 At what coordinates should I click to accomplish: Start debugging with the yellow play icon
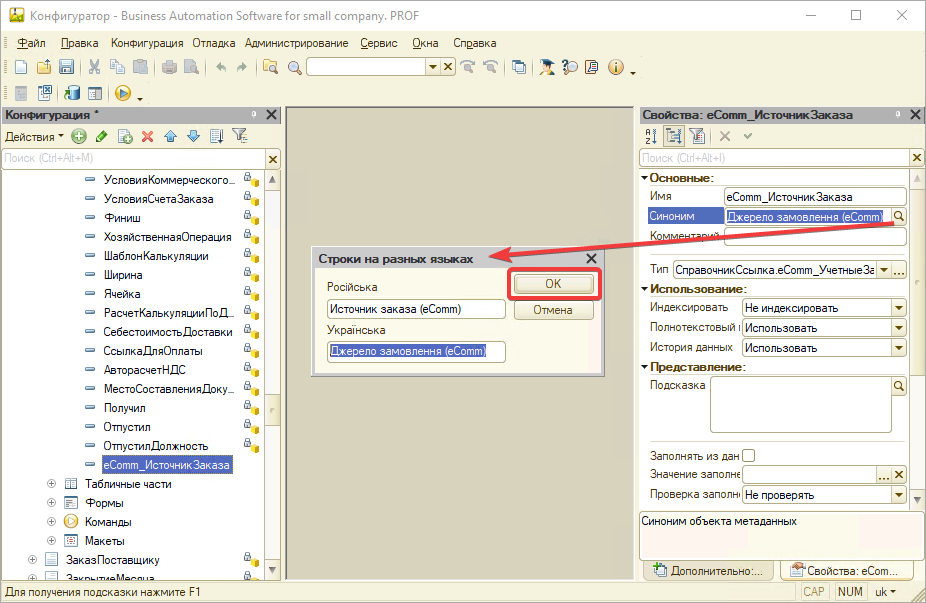(122, 93)
